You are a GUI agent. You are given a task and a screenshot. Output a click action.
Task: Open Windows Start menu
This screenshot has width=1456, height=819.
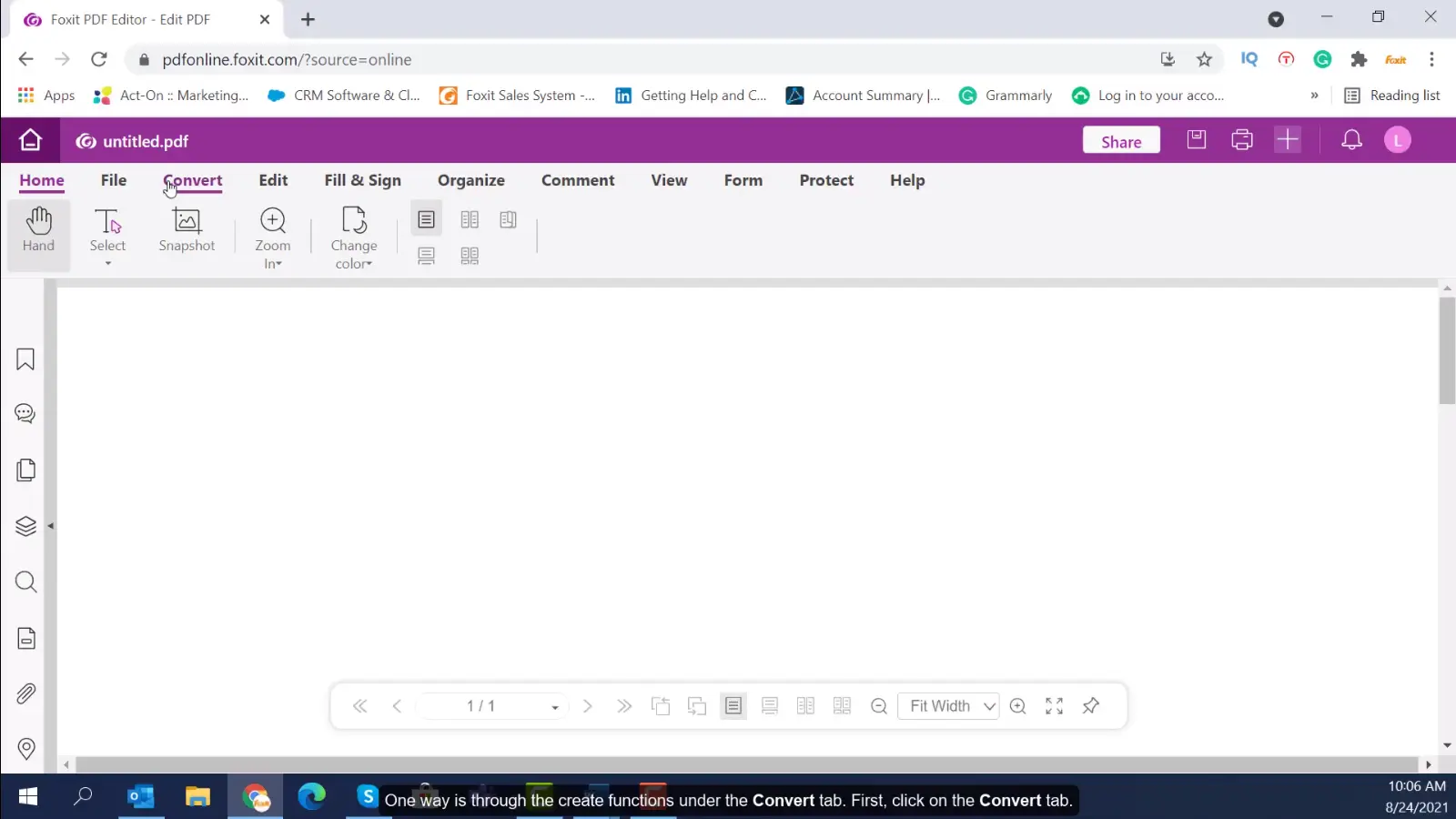[28, 797]
